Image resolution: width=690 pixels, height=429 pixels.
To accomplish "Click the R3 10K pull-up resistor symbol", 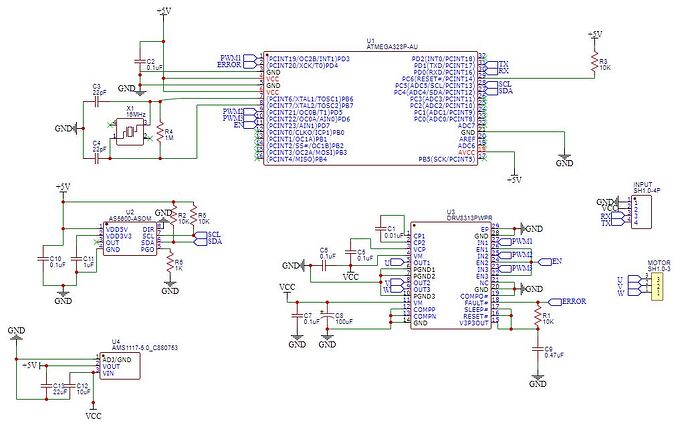I will [595, 61].
